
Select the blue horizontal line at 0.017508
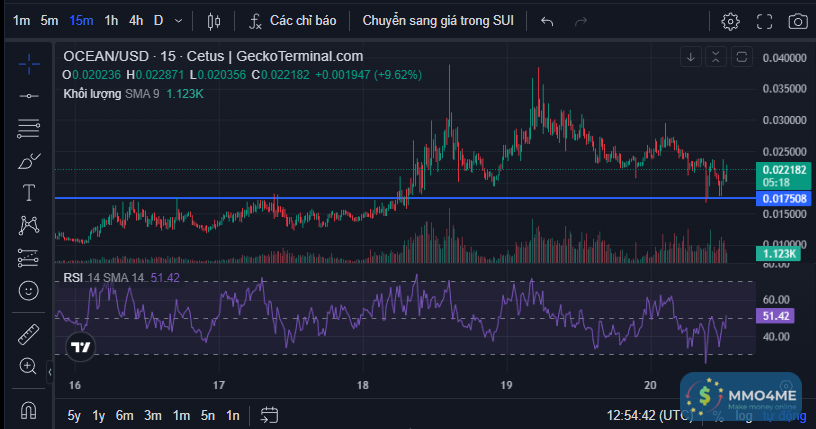click(x=405, y=198)
